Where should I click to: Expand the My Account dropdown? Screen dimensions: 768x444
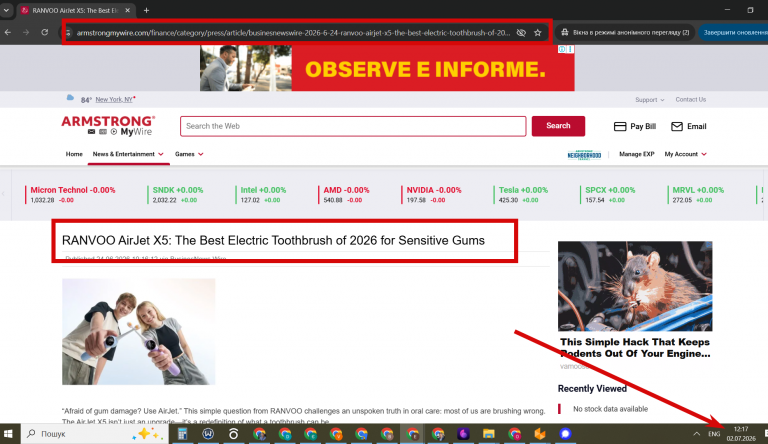tap(686, 154)
